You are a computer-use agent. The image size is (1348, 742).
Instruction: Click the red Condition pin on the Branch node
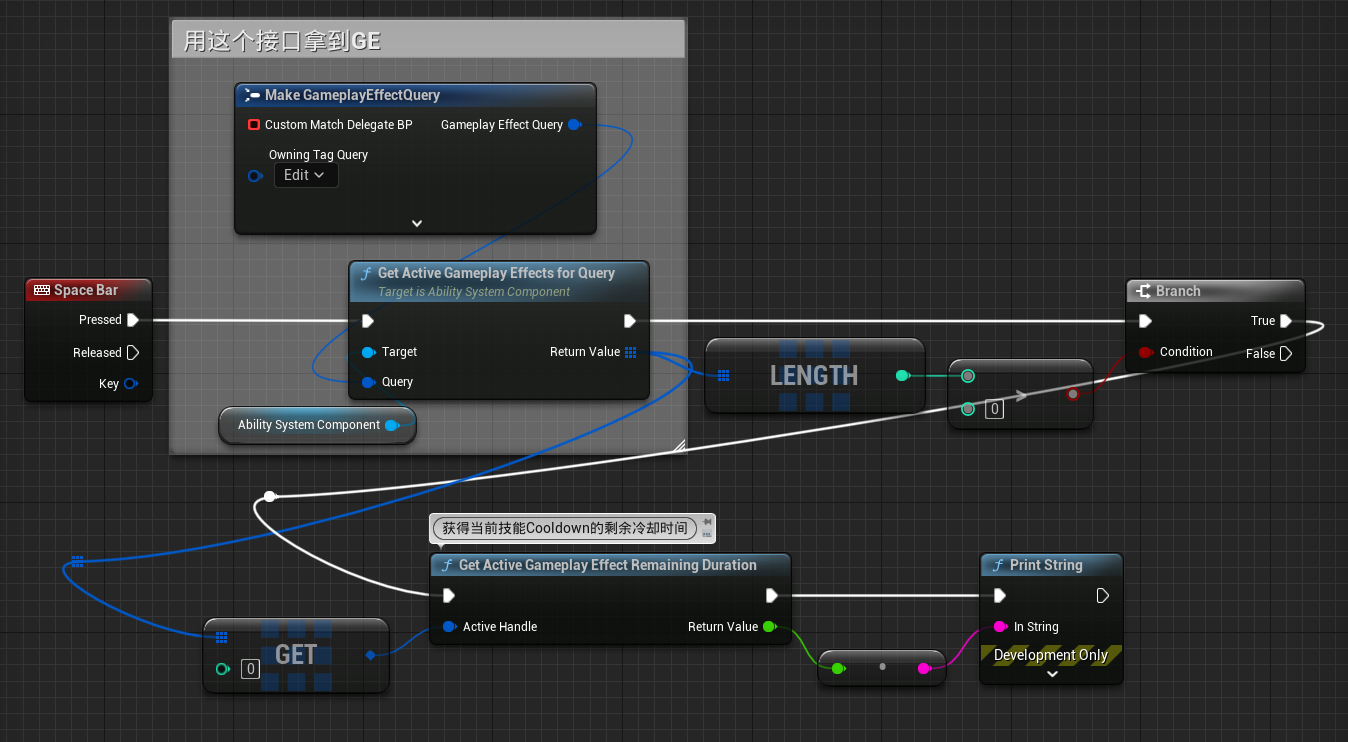pos(1146,352)
